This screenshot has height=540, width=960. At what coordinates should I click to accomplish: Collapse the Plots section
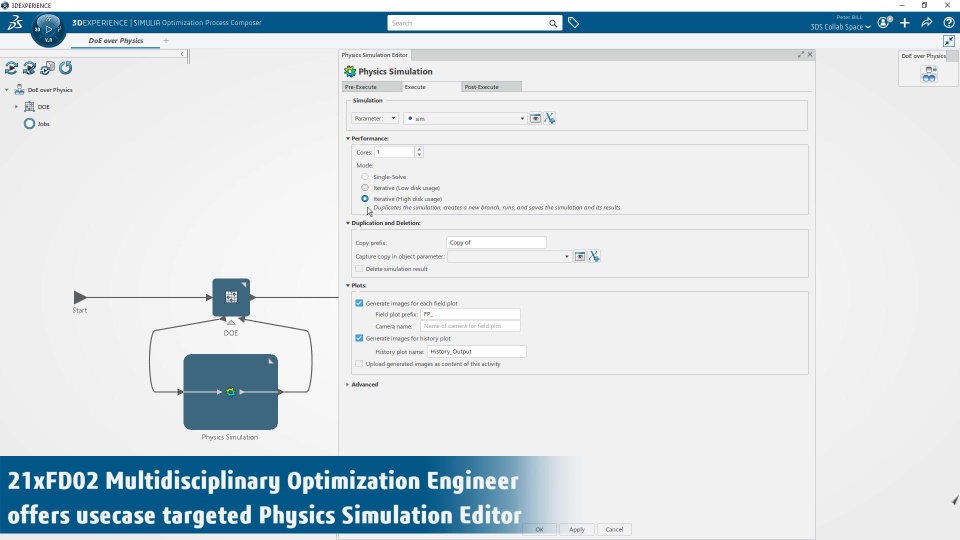pyautogui.click(x=348, y=285)
